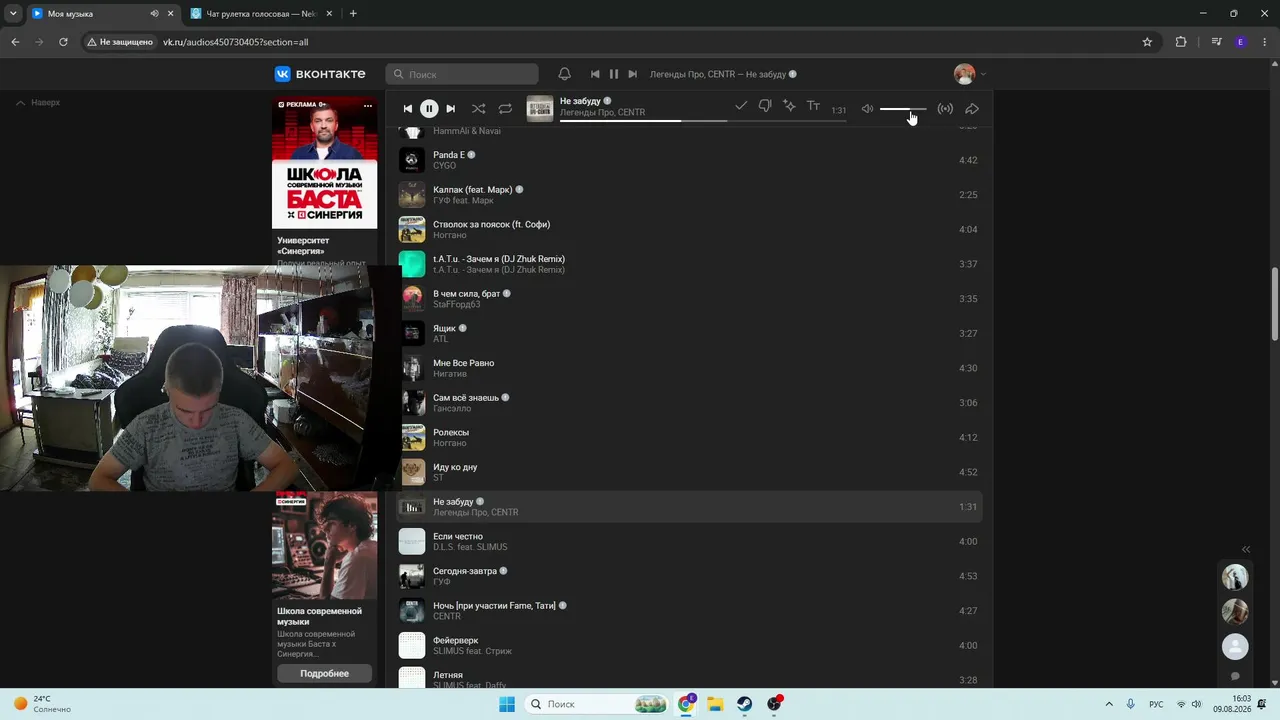The image size is (1280, 720).
Task: Open browser extensions puzzle icon
Action: pyautogui.click(x=1181, y=42)
